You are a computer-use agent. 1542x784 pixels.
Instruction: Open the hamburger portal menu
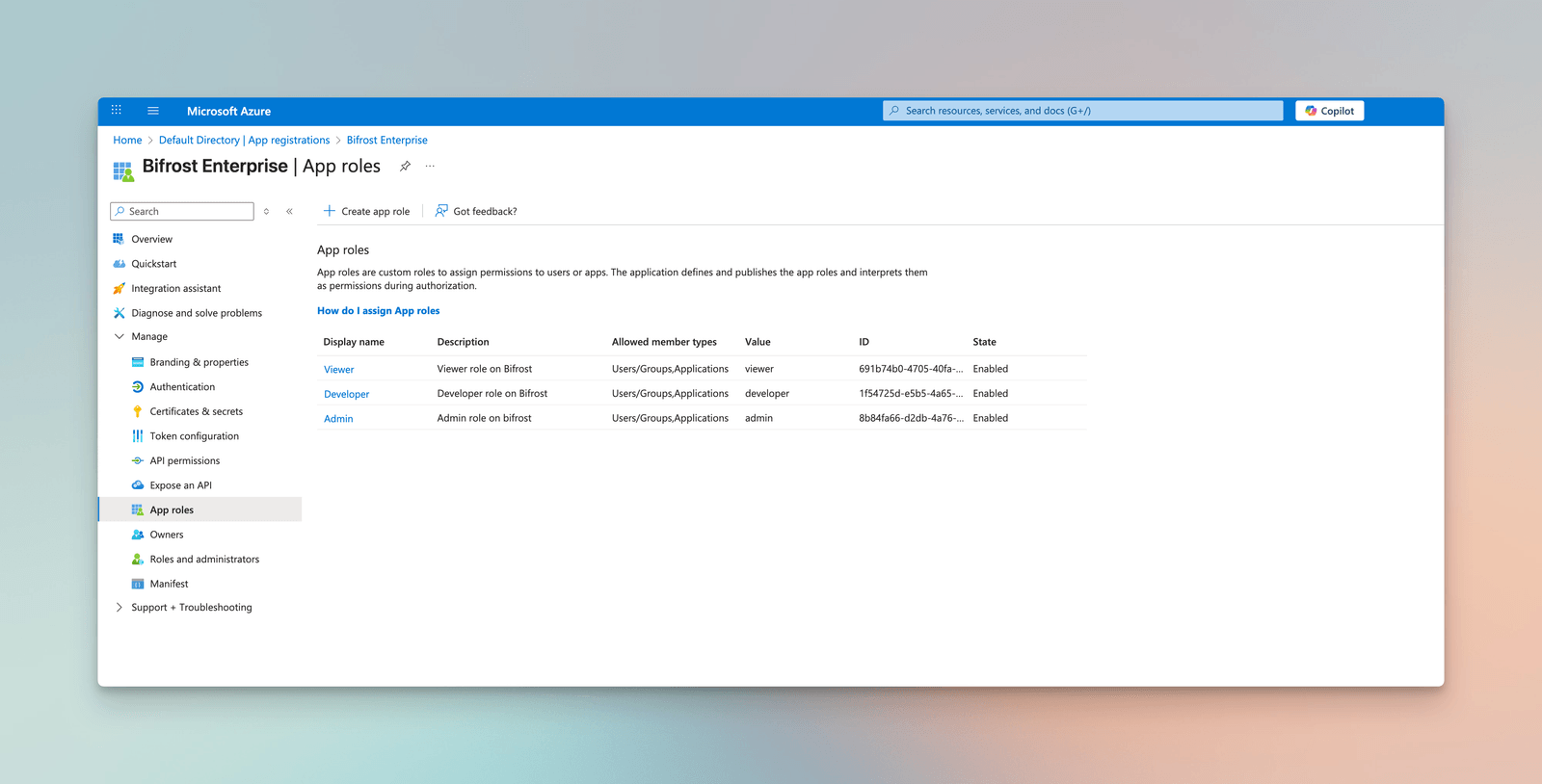[x=152, y=111]
